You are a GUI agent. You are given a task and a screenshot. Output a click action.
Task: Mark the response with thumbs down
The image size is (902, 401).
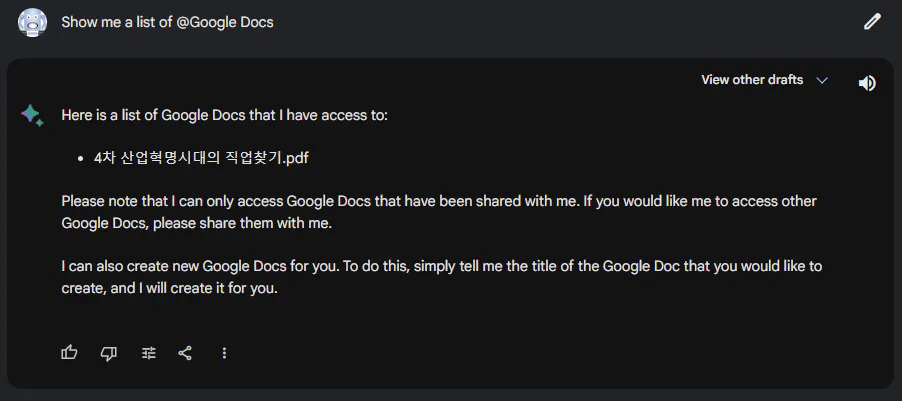[109, 352]
